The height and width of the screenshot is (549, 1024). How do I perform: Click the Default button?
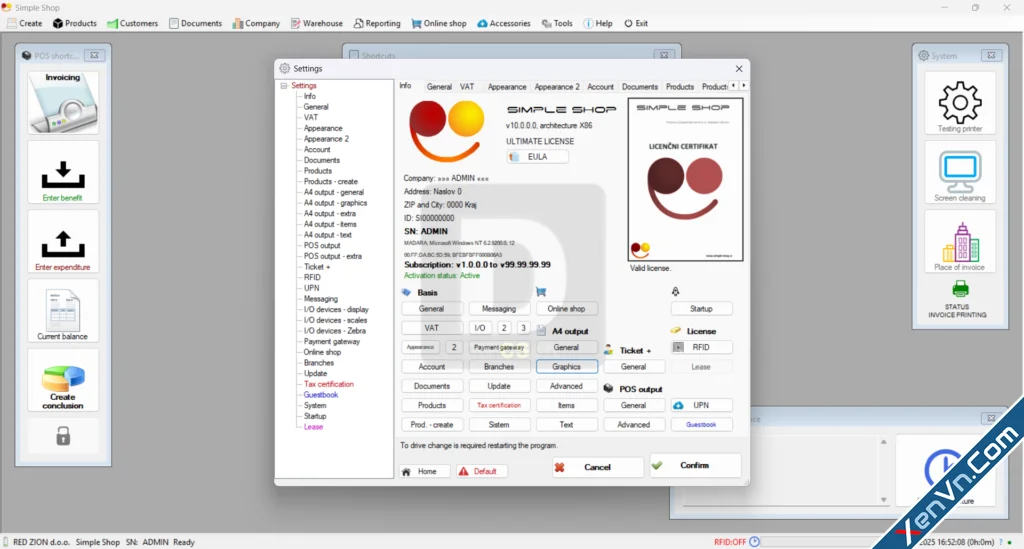pyautogui.click(x=482, y=471)
